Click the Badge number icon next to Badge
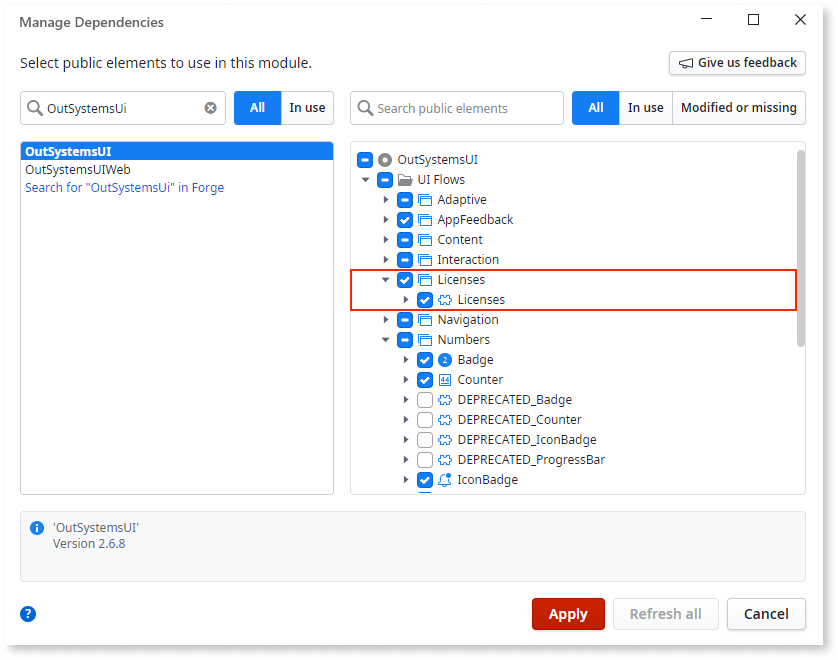Image resolution: width=838 pixels, height=660 pixels. pyautogui.click(x=443, y=359)
